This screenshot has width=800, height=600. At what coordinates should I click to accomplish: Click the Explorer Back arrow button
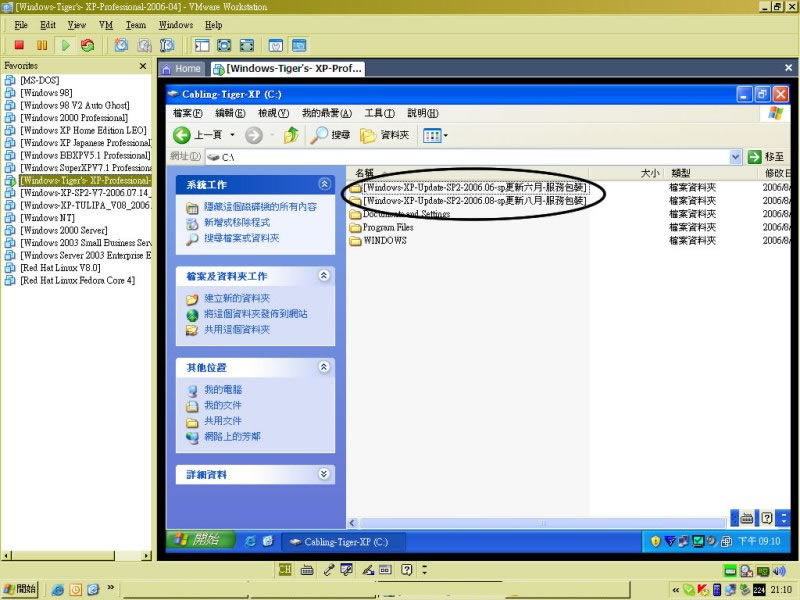pyautogui.click(x=182, y=135)
